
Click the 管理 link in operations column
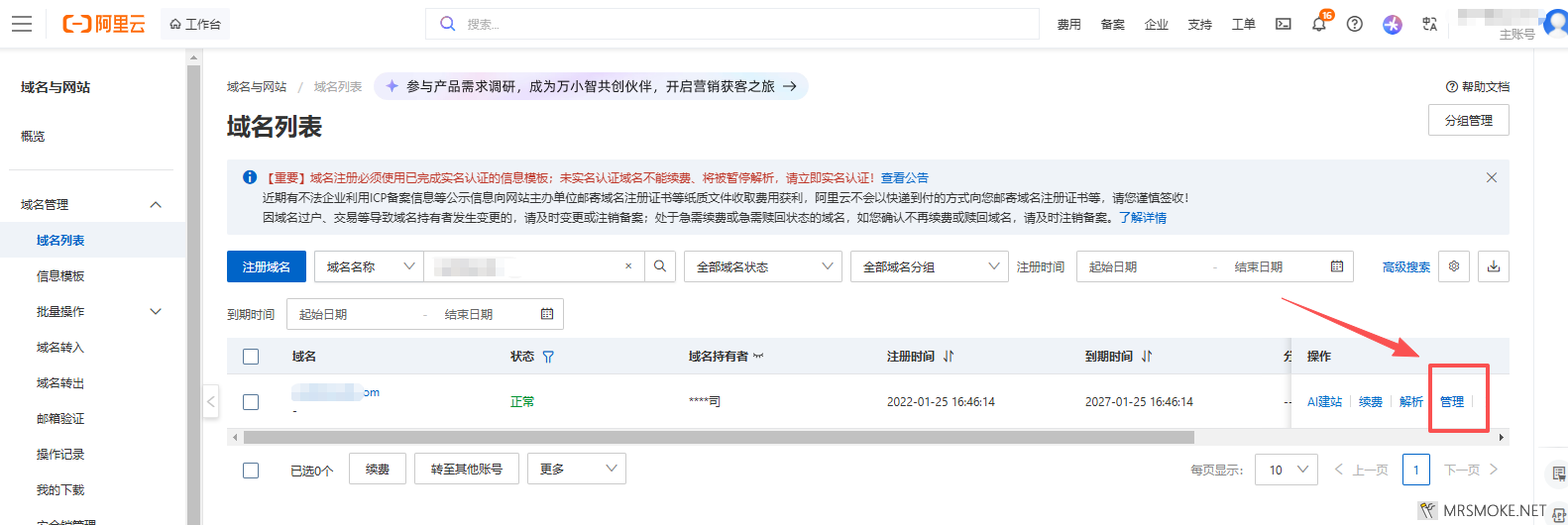click(x=1451, y=402)
